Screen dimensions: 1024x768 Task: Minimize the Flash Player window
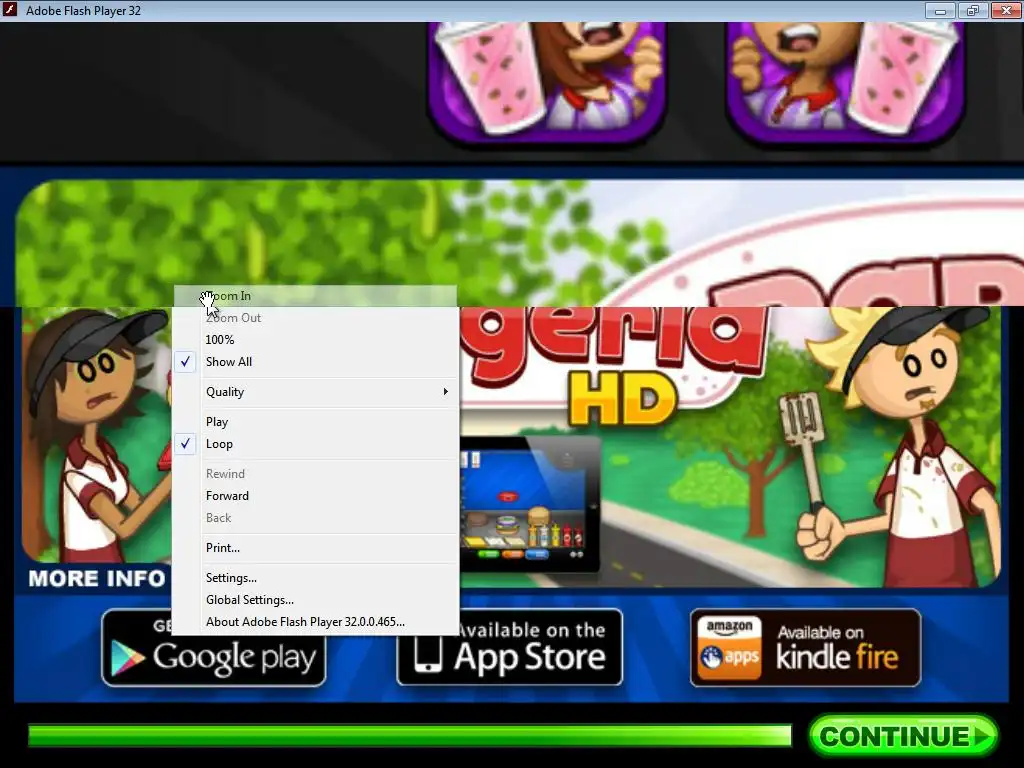[940, 10]
